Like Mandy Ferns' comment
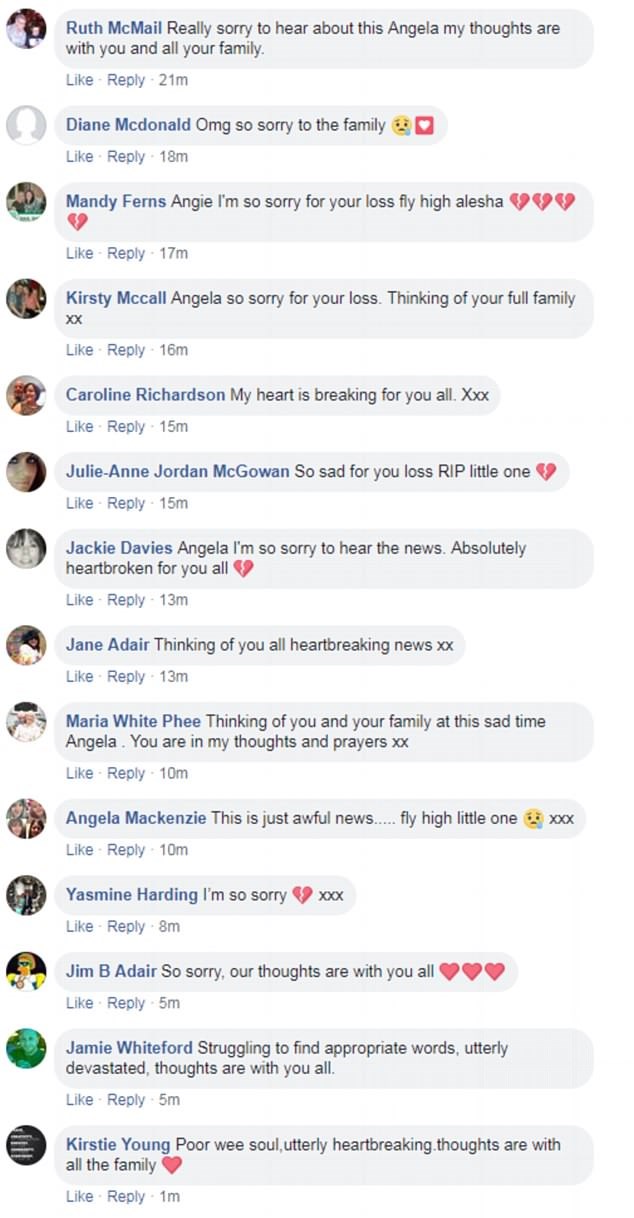Viewport: 634px width, 1218px height. [x=79, y=254]
